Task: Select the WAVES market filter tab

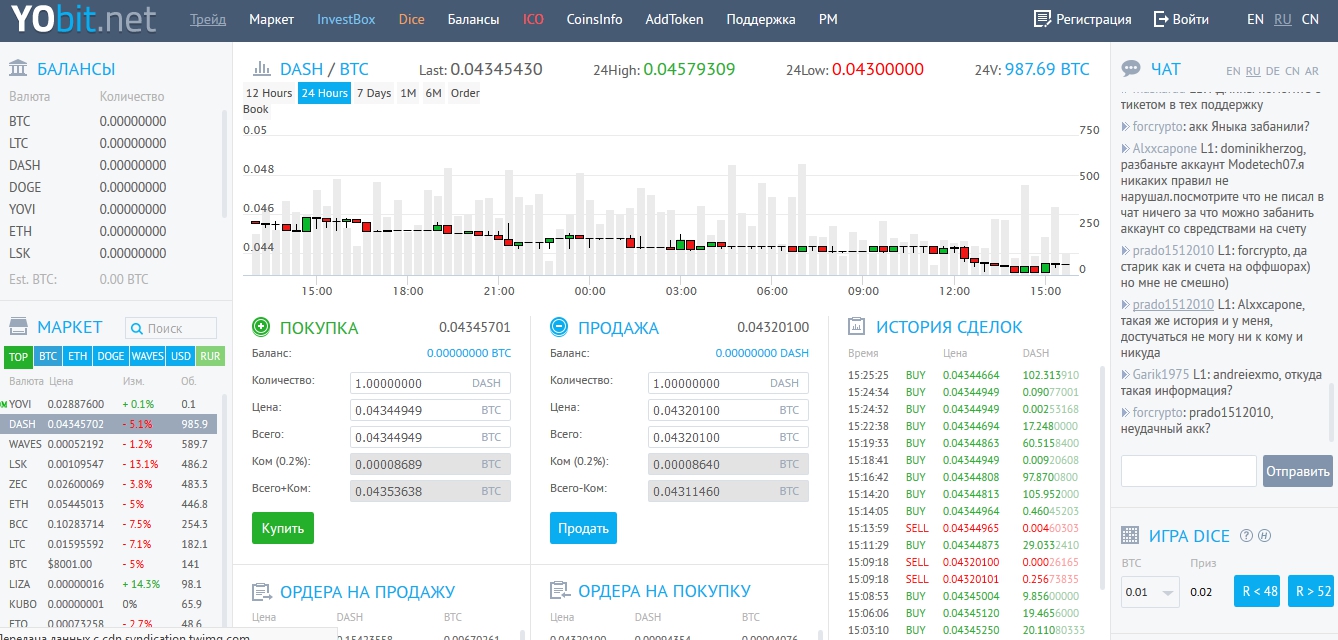Action: (x=147, y=356)
